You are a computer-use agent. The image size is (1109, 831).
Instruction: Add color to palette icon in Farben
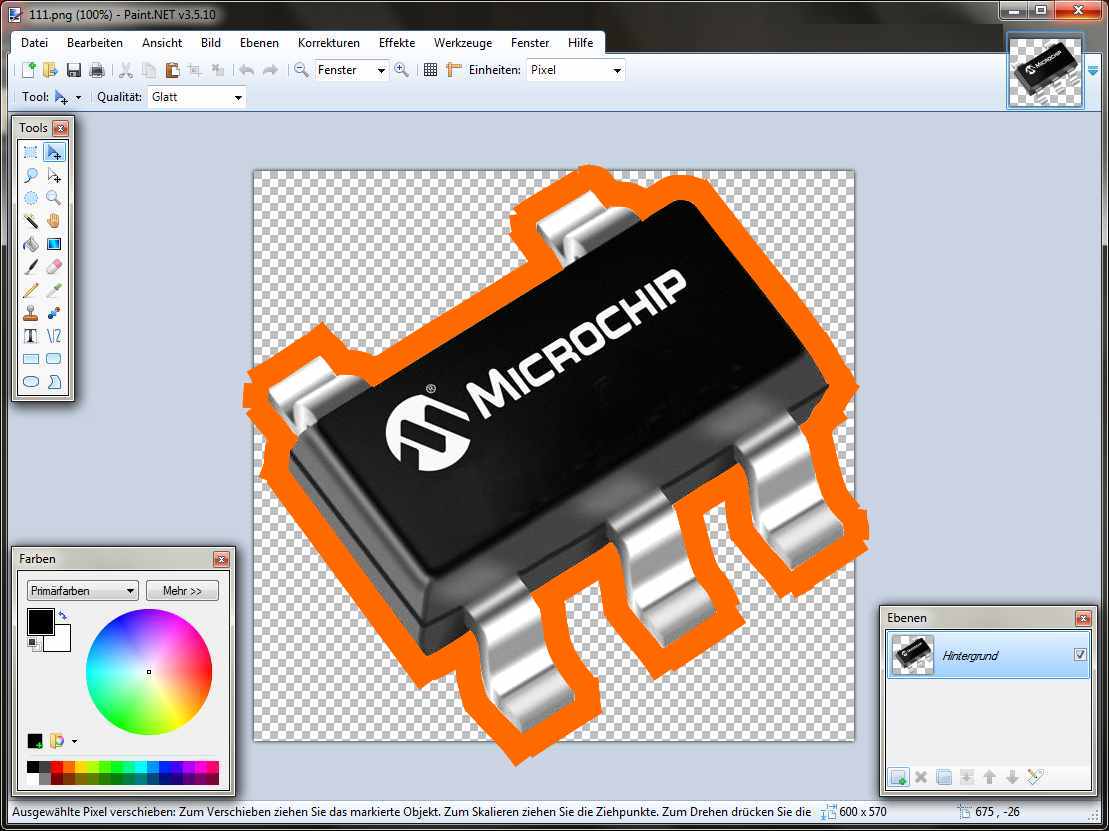[x=35, y=741]
